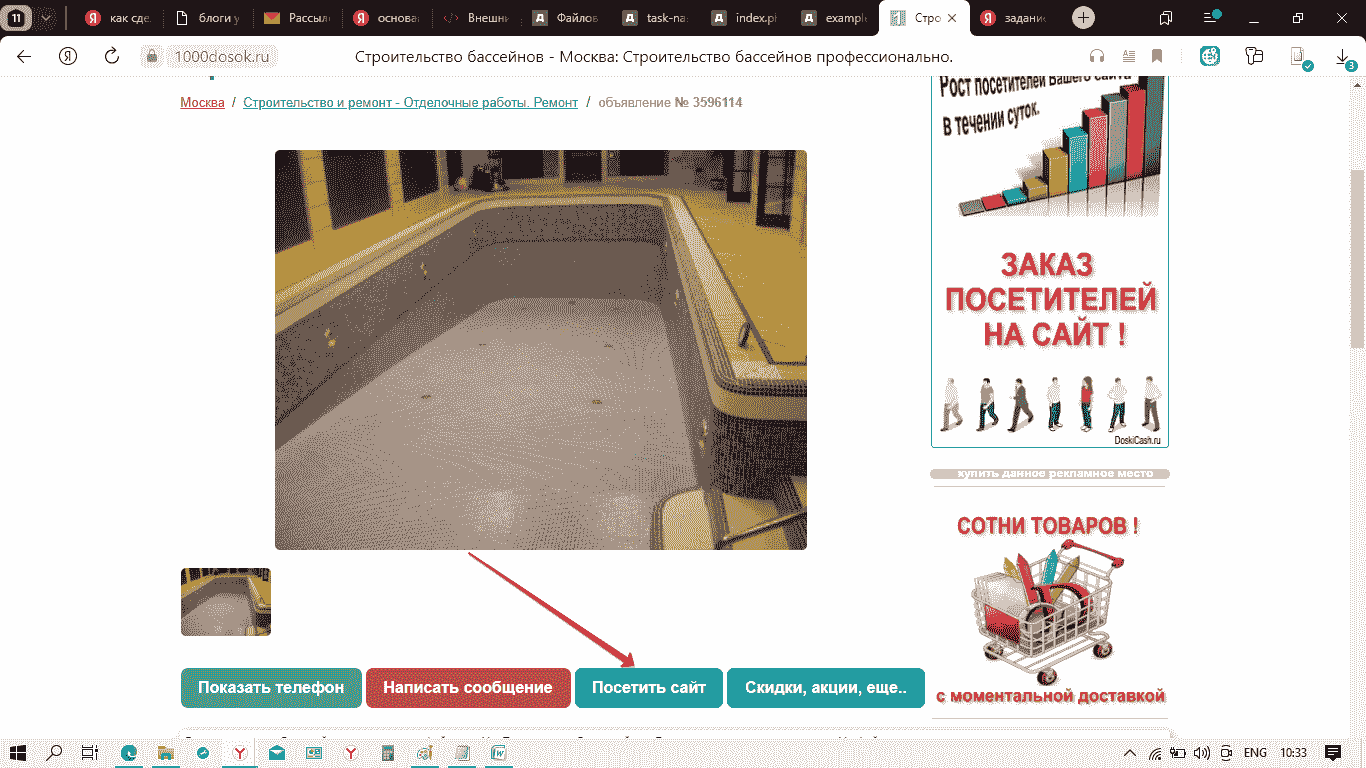Select the small pool photo thumbnail
Viewport: 1366px width, 768px height.
226,602
